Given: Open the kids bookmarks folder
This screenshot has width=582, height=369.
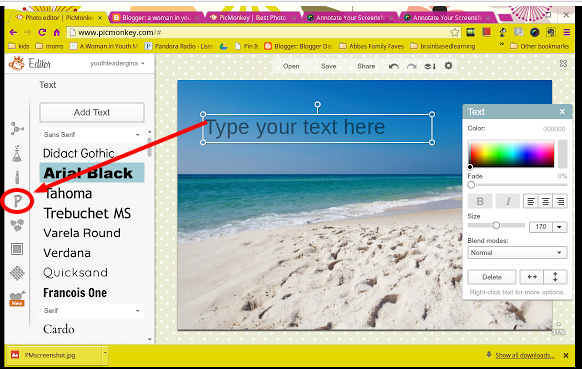Looking at the screenshot, I should click(x=19, y=46).
